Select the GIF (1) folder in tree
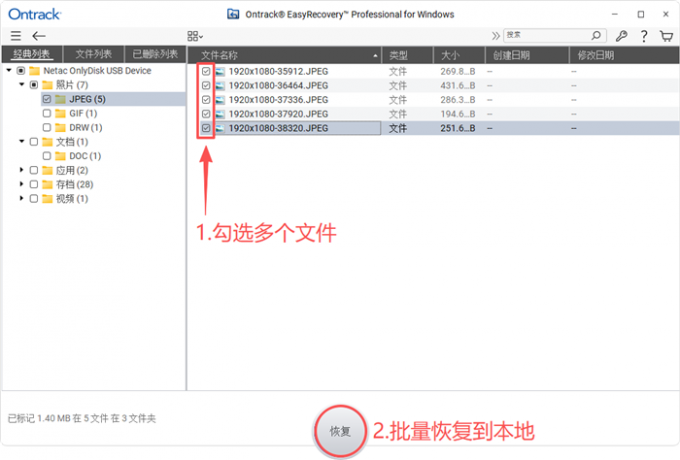Viewport: 680px width, 460px height. pos(83,113)
